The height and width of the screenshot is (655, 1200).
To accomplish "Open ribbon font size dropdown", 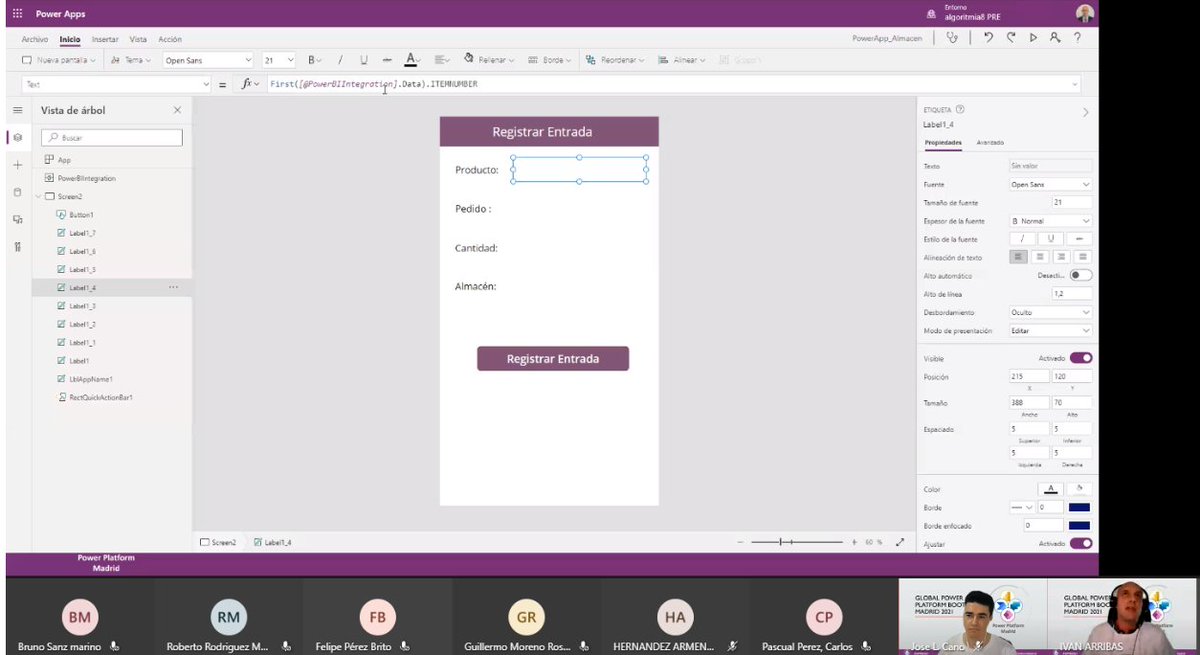I will [x=278, y=60].
